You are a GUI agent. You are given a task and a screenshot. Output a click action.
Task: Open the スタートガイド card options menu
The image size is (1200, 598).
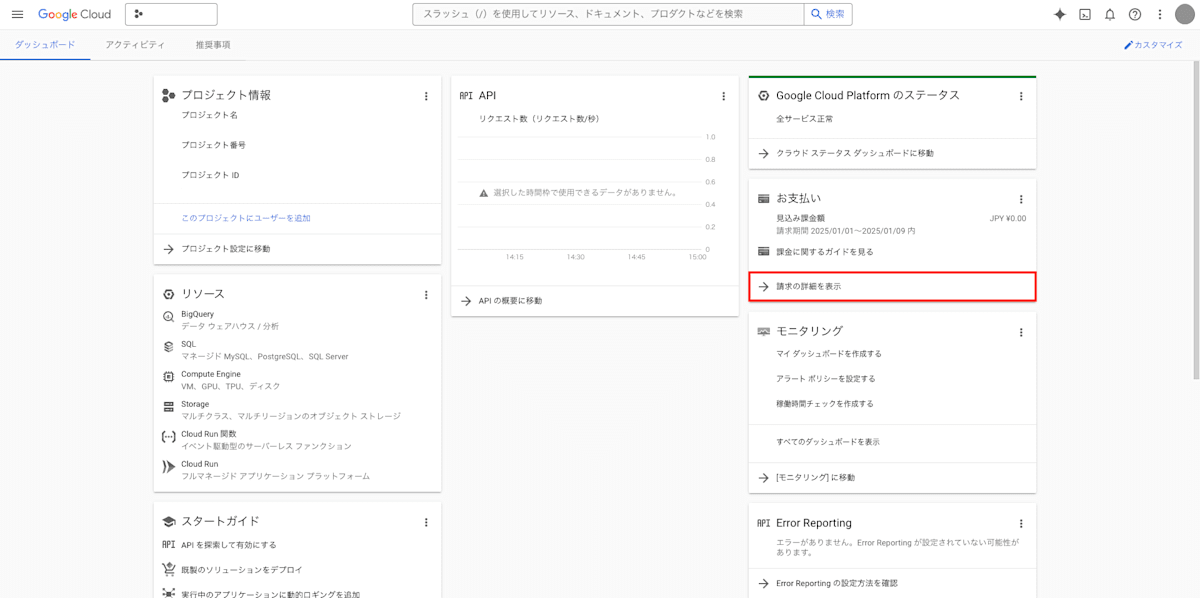pos(426,522)
